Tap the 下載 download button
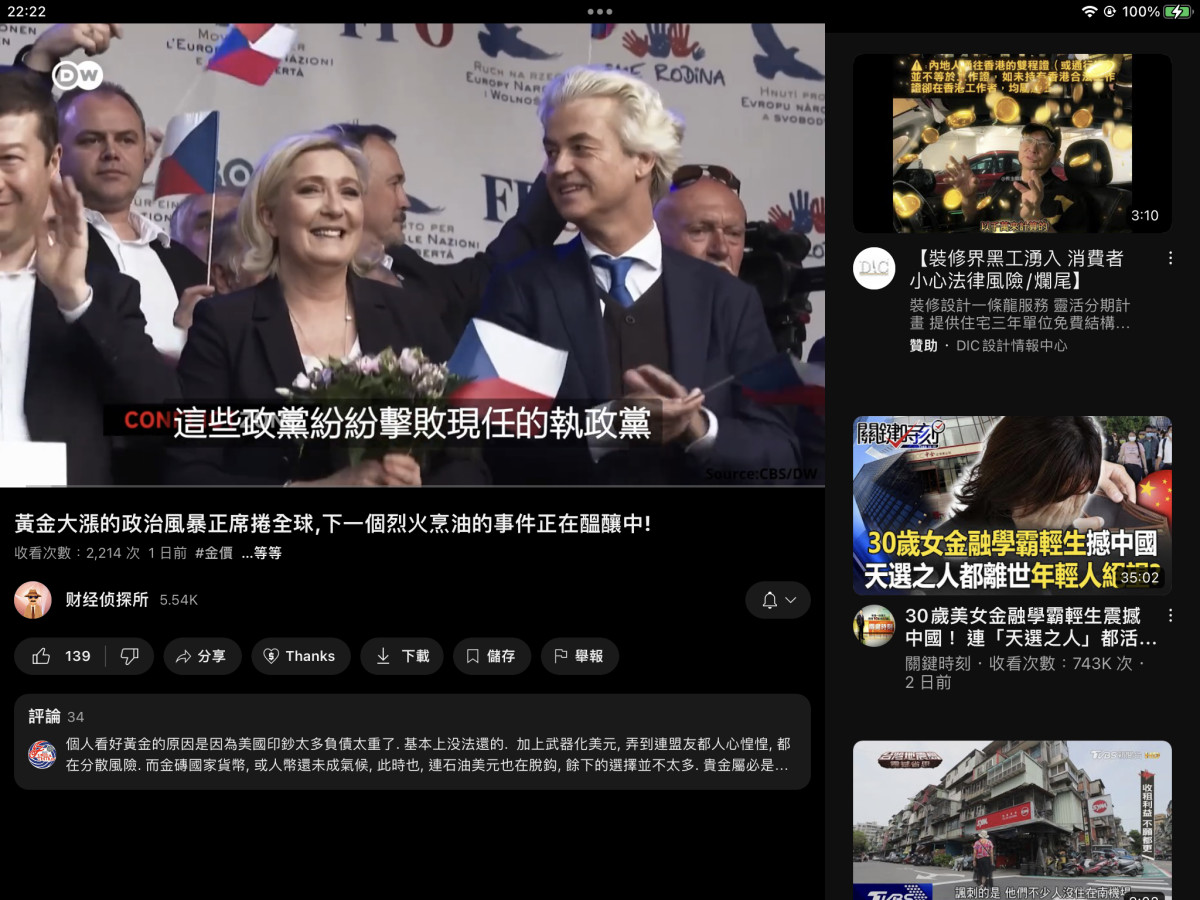Image resolution: width=1200 pixels, height=900 pixels. 402,656
